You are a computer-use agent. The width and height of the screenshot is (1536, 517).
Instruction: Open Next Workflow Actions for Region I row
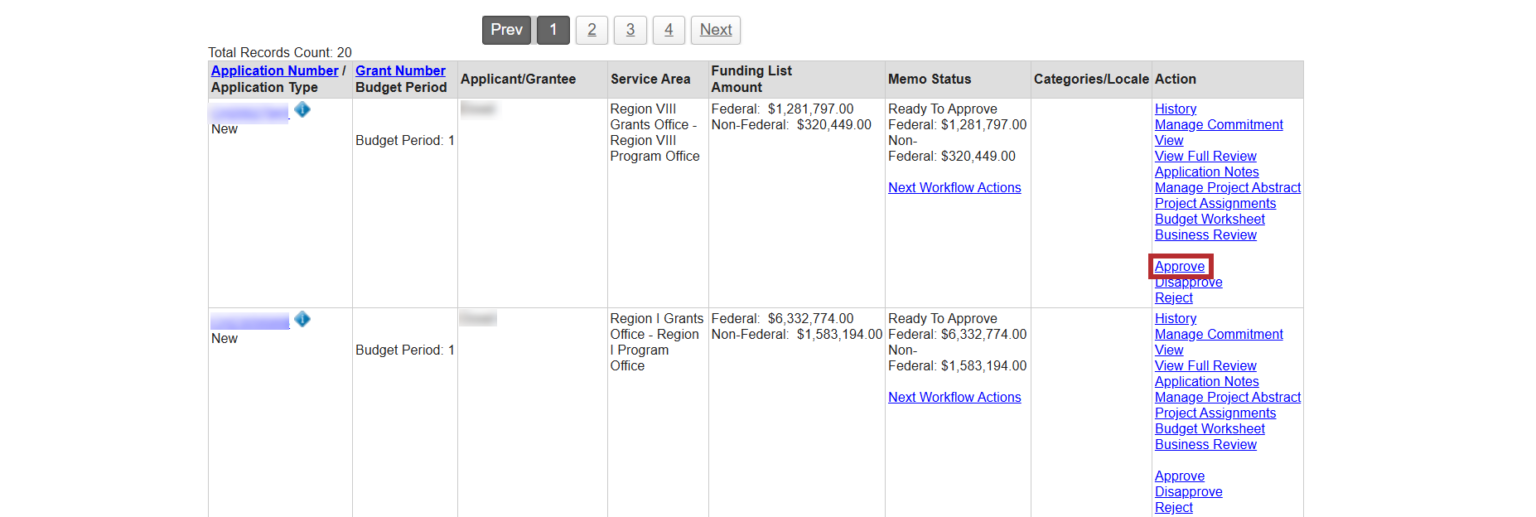pyautogui.click(x=954, y=398)
